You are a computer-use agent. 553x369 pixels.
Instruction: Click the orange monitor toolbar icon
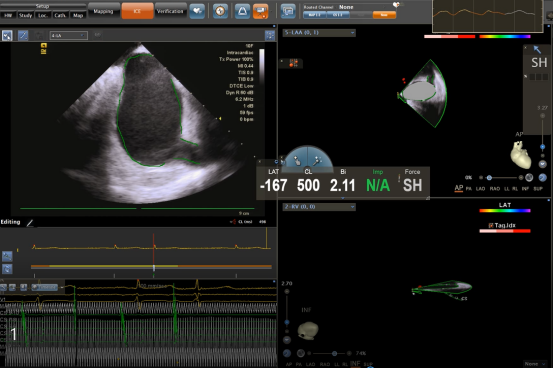click(261, 11)
